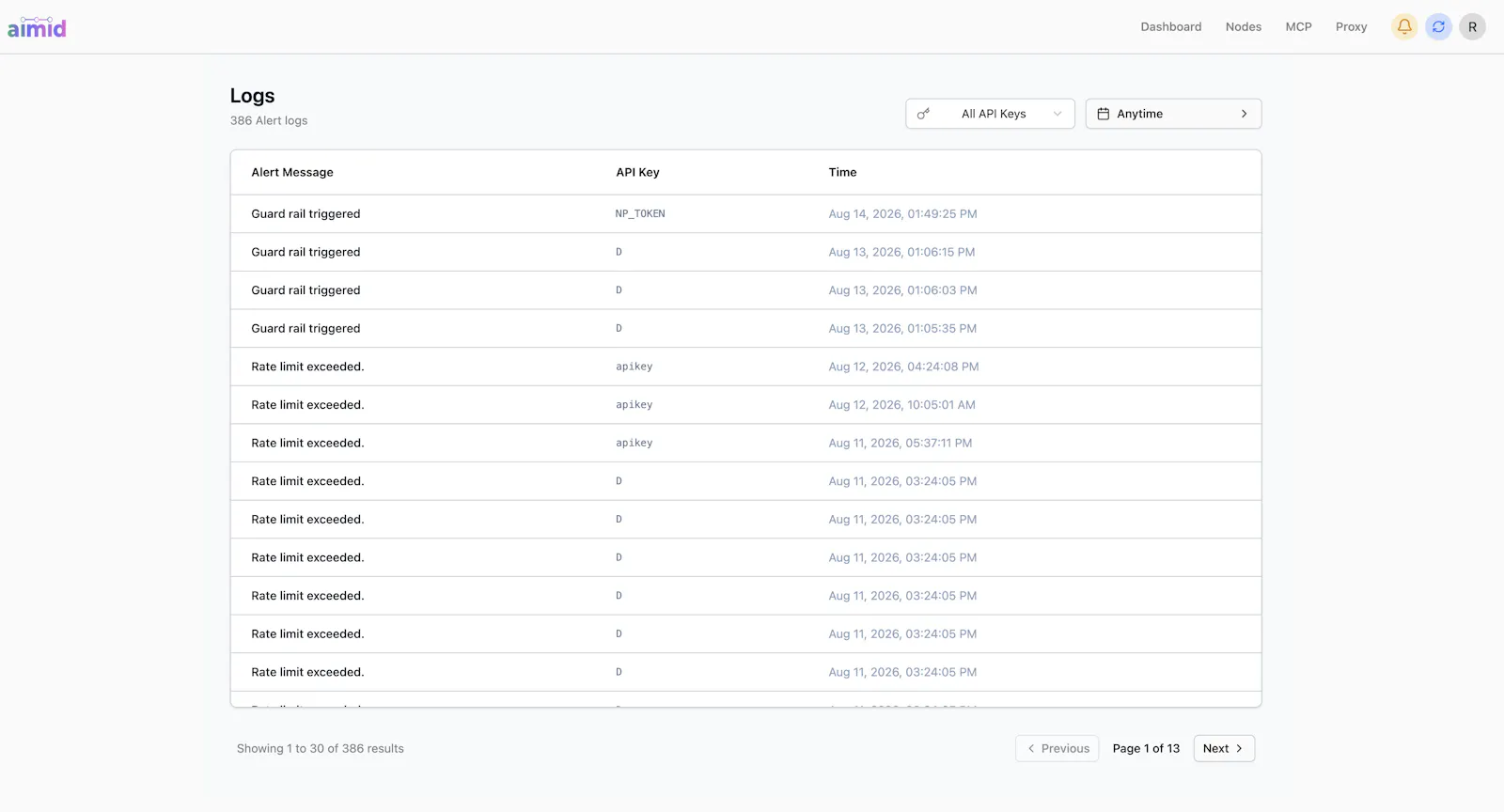This screenshot has height=812, width=1504.
Task: Select the log at Aug 14, 2026, 01:49:25 PM
Action: pos(745,214)
